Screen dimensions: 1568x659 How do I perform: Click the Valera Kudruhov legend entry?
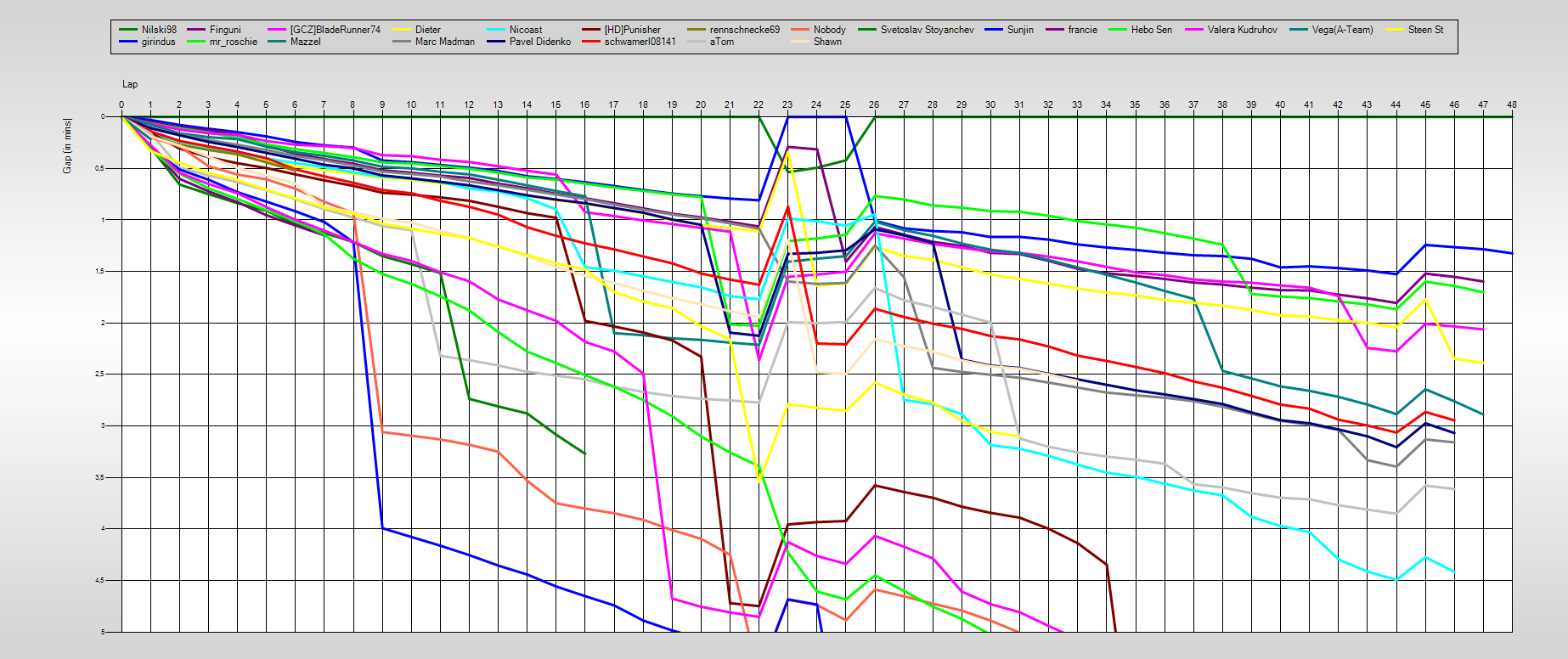click(1242, 30)
